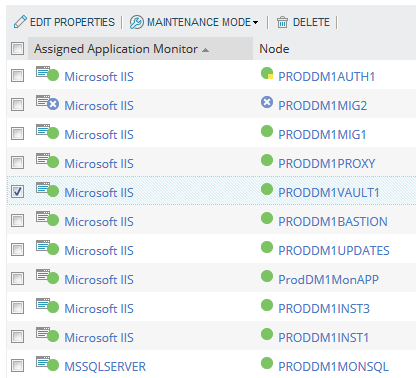Click the Edit Properties pencil icon
The height and width of the screenshot is (378, 416).
pos(20,22)
